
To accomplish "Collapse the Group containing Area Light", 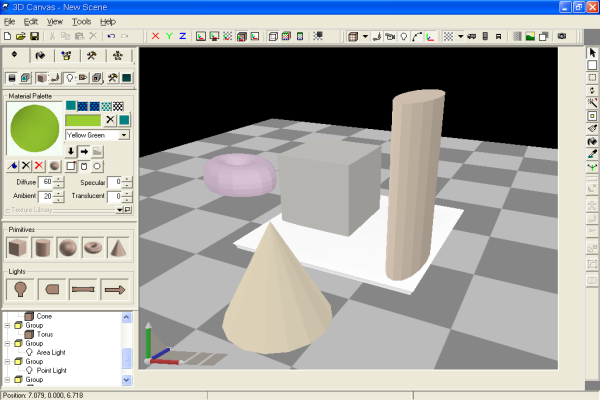I will (x=7, y=343).
